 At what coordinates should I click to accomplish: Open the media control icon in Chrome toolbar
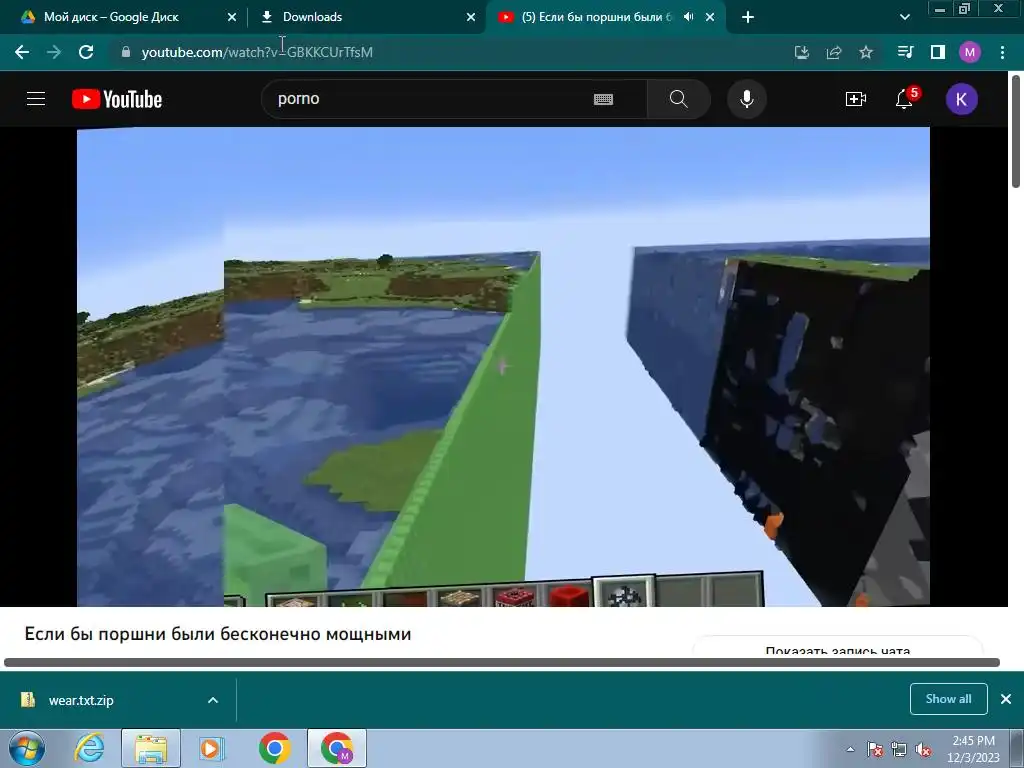pos(905,52)
